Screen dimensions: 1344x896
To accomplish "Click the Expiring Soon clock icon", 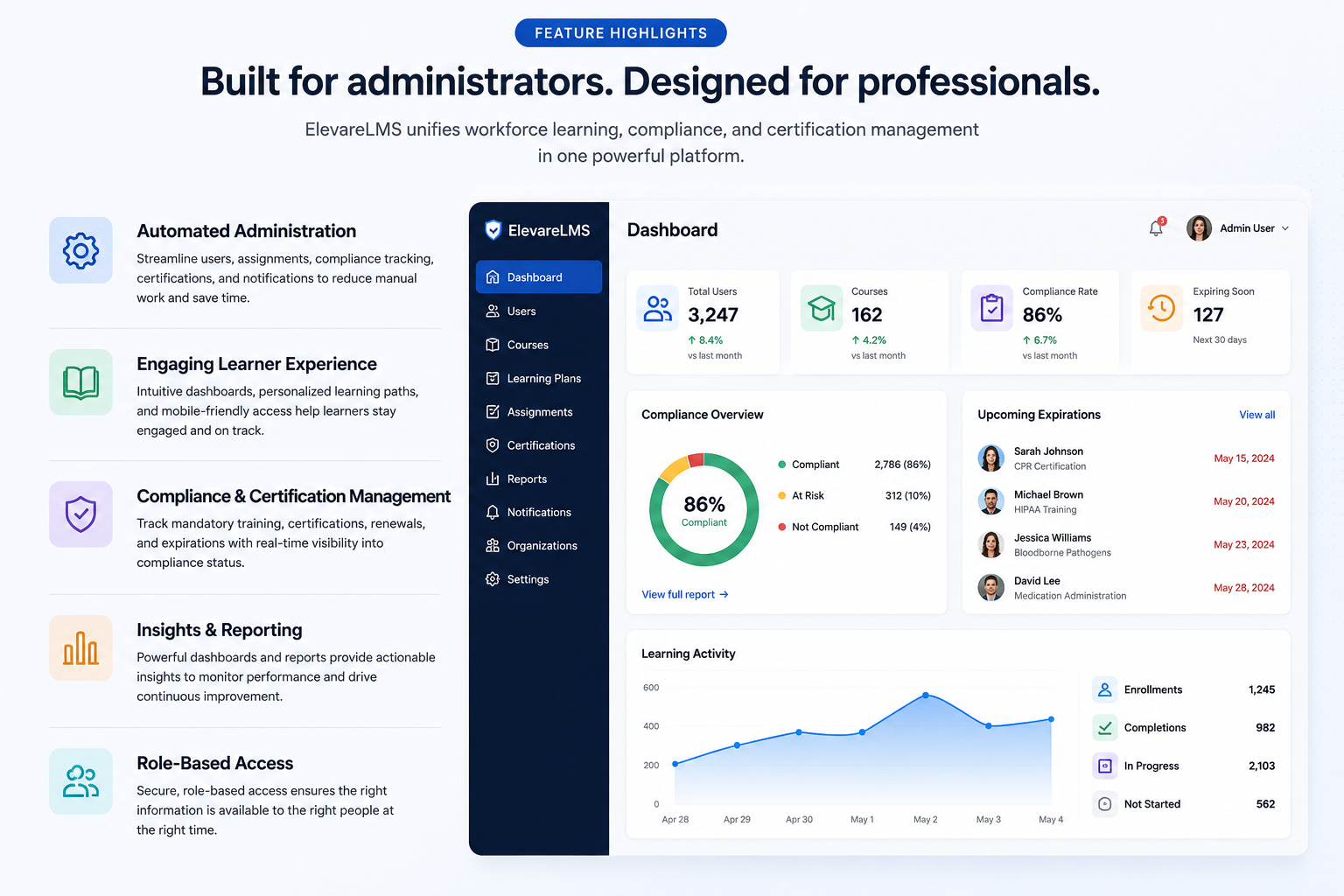I will pyautogui.click(x=1162, y=308).
